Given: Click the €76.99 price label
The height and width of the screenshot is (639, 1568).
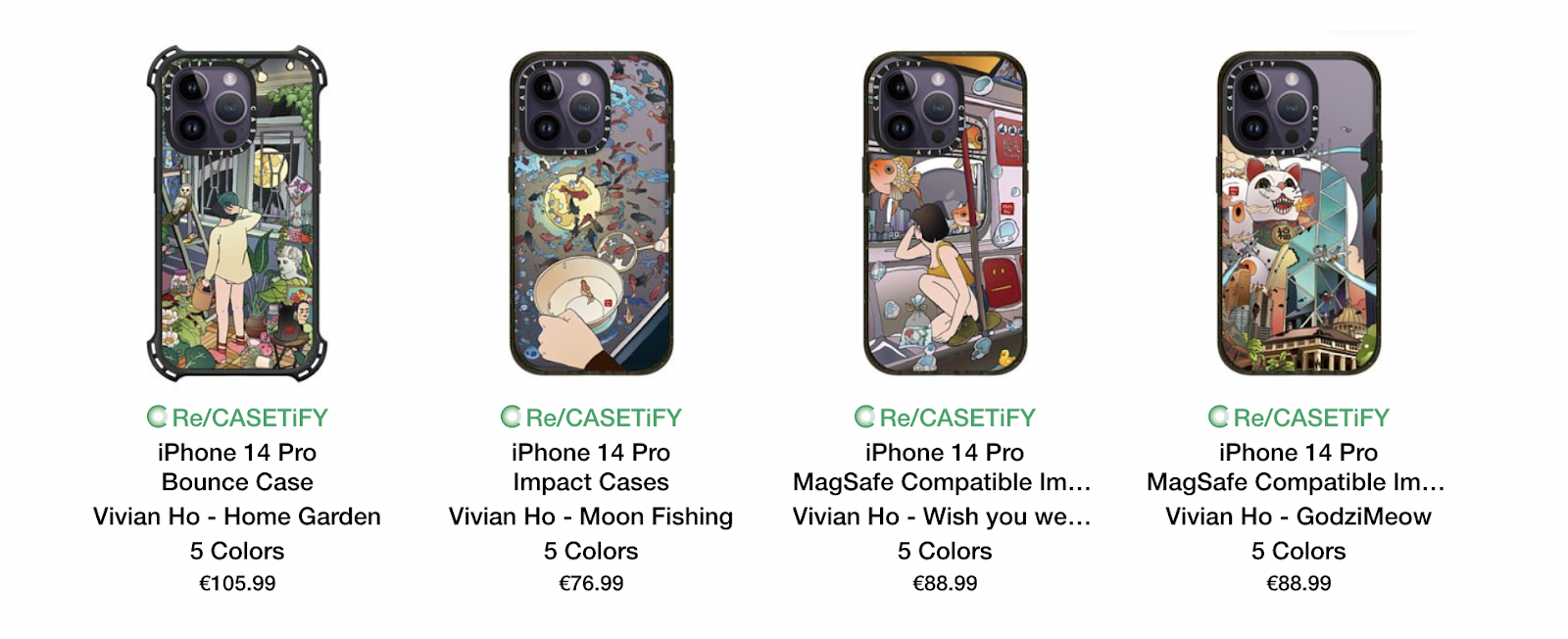Looking at the screenshot, I should pos(591,583).
